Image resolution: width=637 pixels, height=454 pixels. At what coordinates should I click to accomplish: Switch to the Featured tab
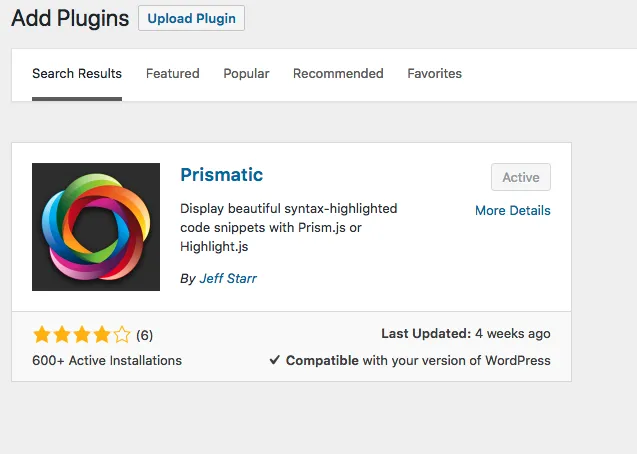point(173,74)
